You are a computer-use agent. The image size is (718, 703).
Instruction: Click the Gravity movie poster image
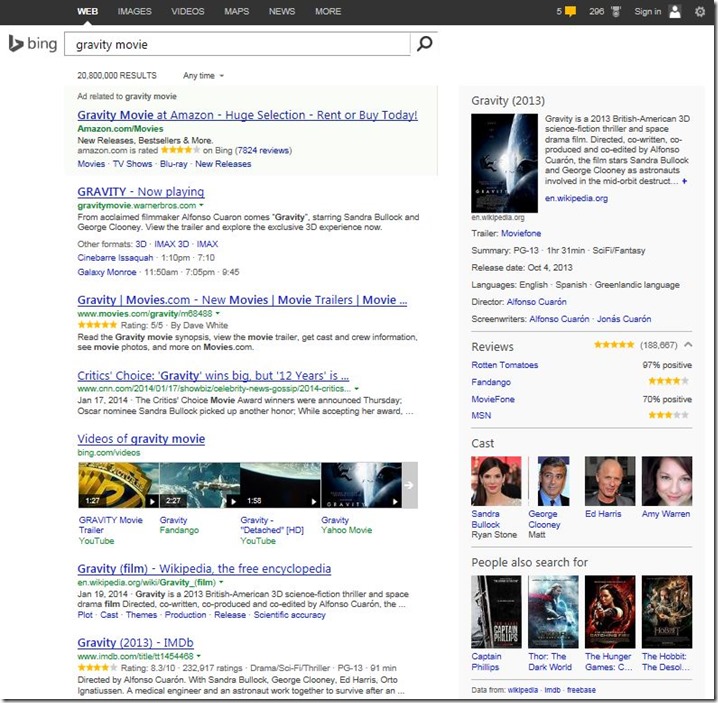504,163
